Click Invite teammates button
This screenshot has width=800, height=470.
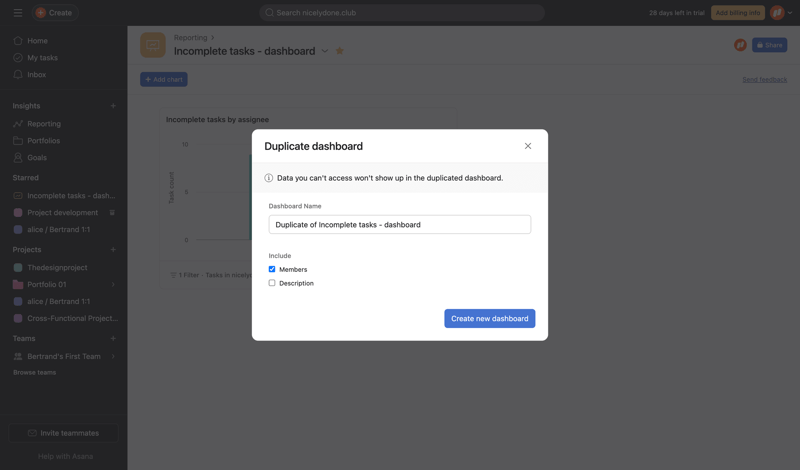[x=63, y=433]
